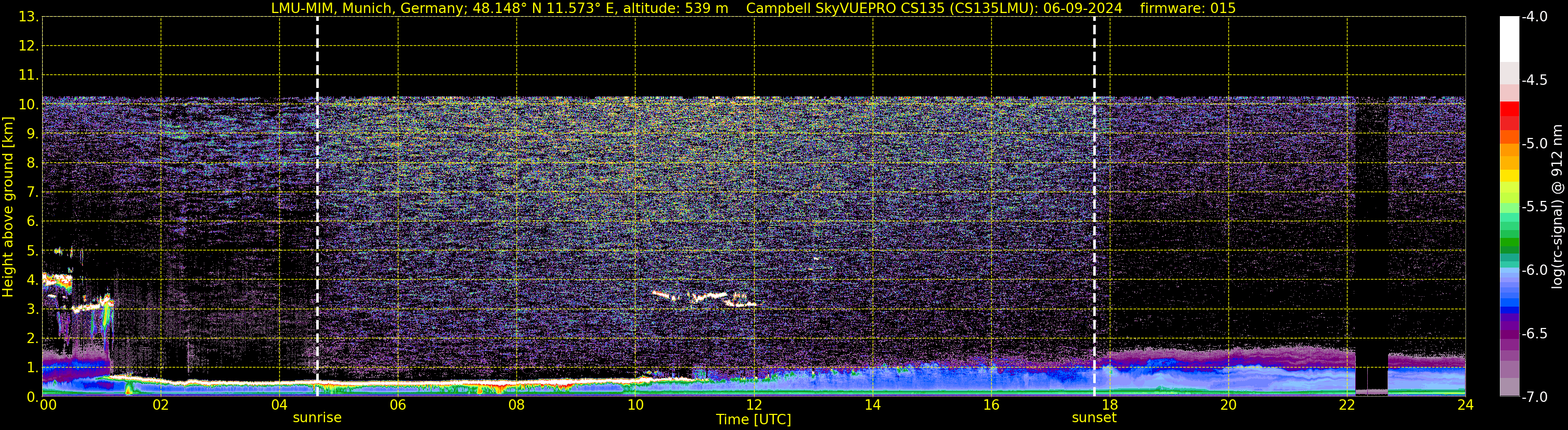Click the '3.' height axis tick label
1568x430 pixels.
[32, 309]
